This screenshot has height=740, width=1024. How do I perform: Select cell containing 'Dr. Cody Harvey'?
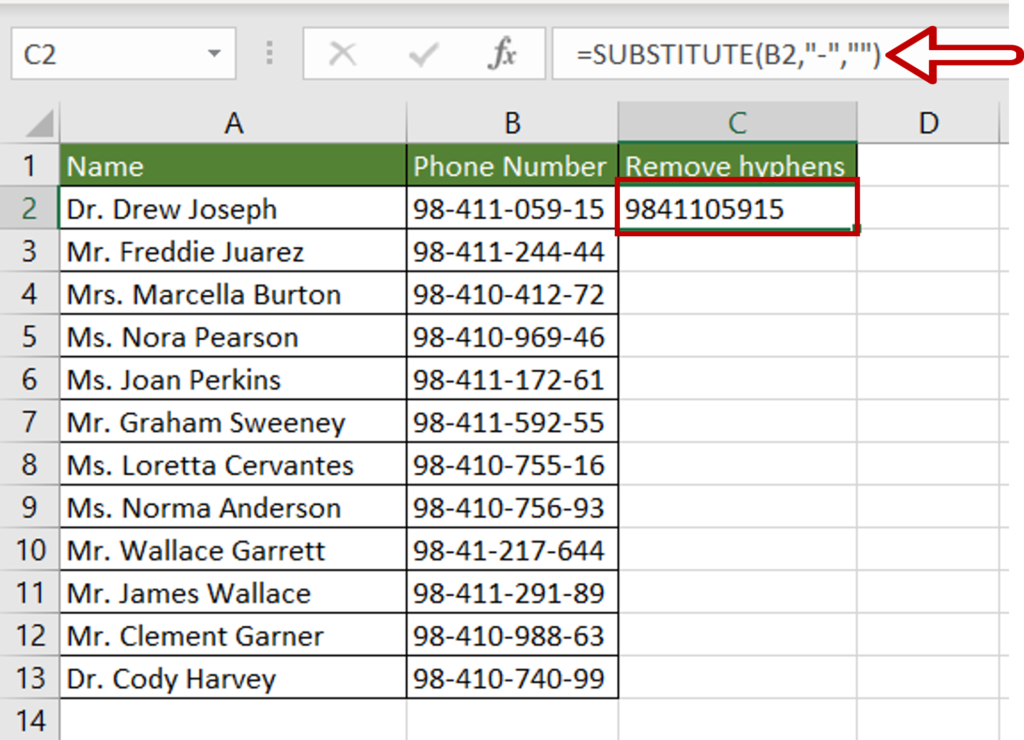(x=233, y=678)
